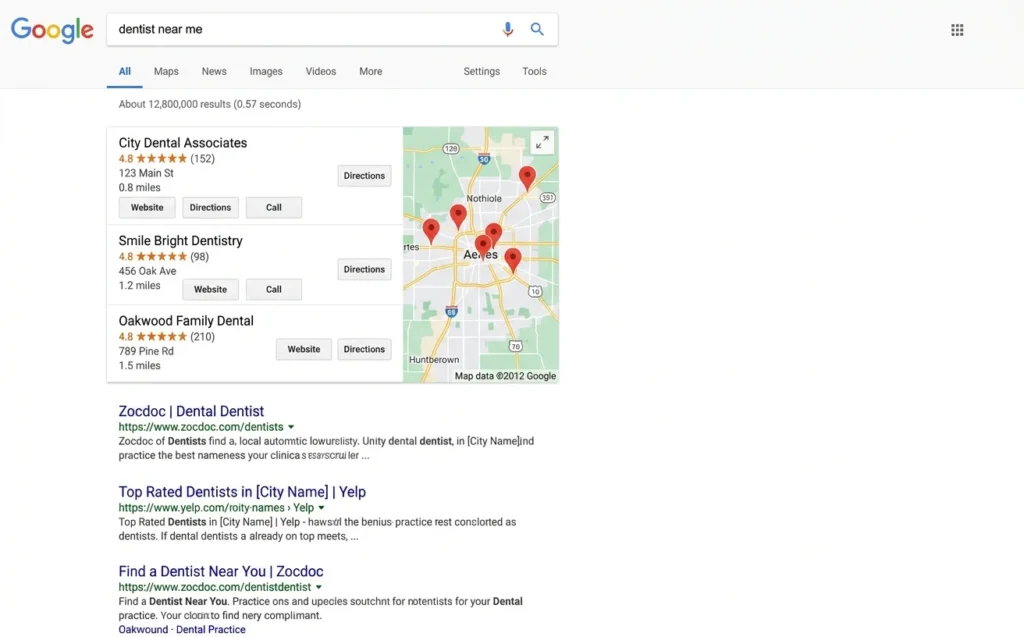
Task: Click the star rating of Smile Bright Dentistry
Action: click(161, 257)
